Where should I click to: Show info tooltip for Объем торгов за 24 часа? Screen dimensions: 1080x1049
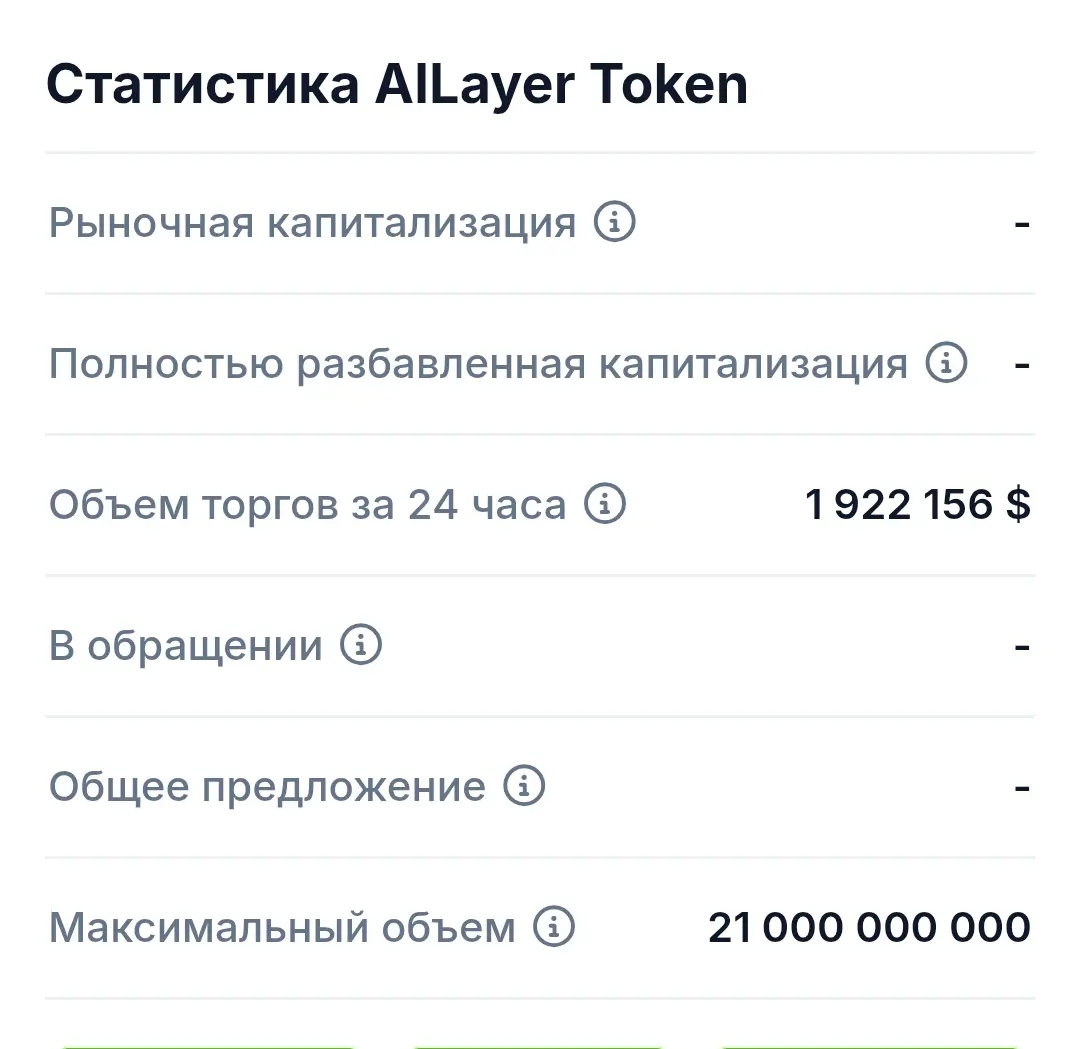coord(605,503)
